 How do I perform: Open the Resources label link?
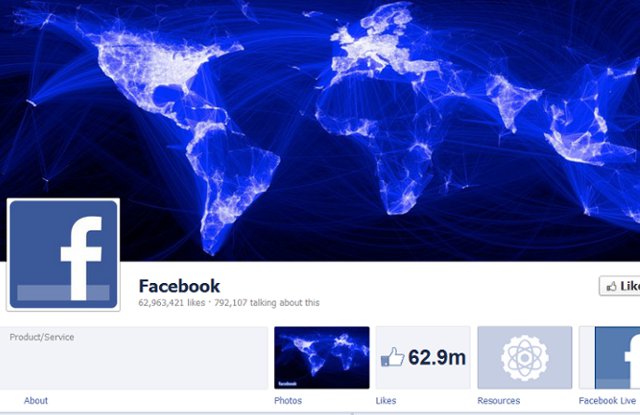pos(498,401)
